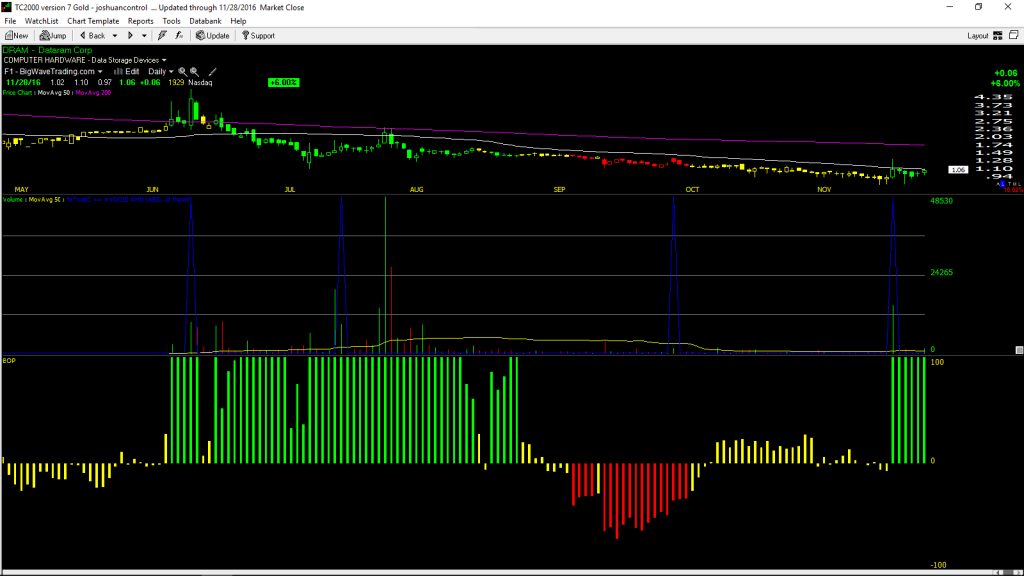Expand the Data Storage Devices industry dropdown
The height and width of the screenshot is (576, 1024).
164,60
